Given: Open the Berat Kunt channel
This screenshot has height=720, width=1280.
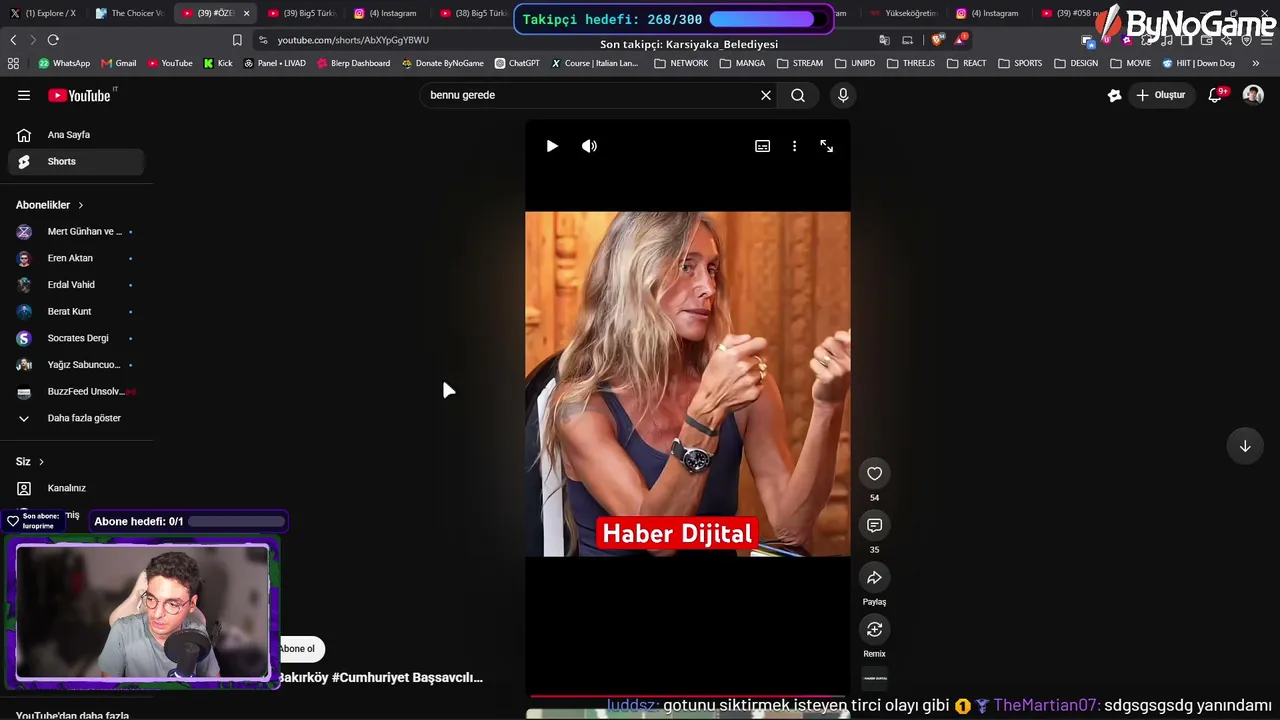Looking at the screenshot, I should (x=76, y=311).
